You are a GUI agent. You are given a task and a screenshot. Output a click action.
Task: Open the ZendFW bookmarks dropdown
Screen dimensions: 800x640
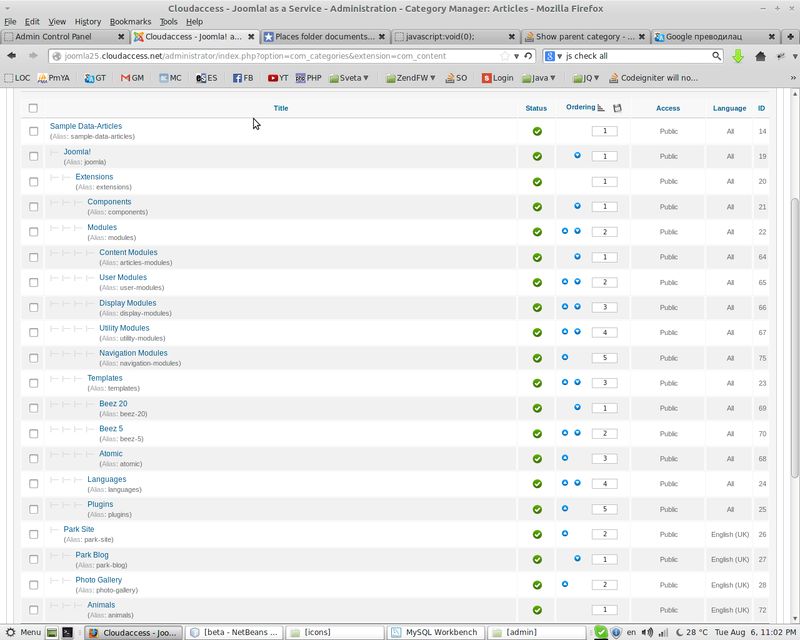coord(413,77)
